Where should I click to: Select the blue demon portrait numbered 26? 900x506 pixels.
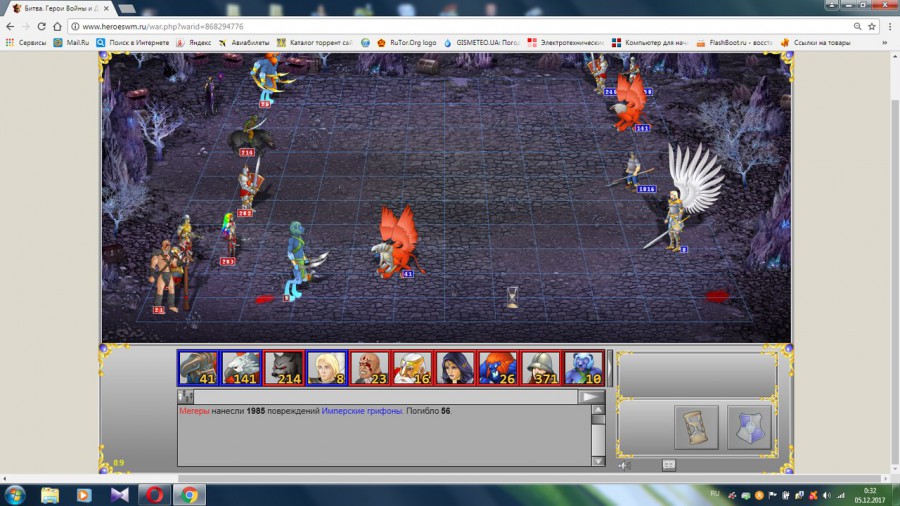coord(498,368)
